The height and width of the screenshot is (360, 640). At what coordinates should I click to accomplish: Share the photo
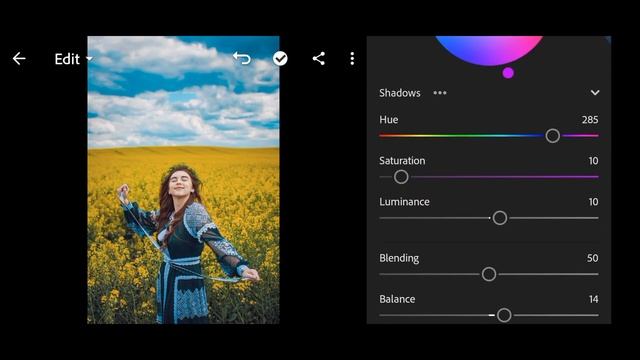pyautogui.click(x=319, y=58)
